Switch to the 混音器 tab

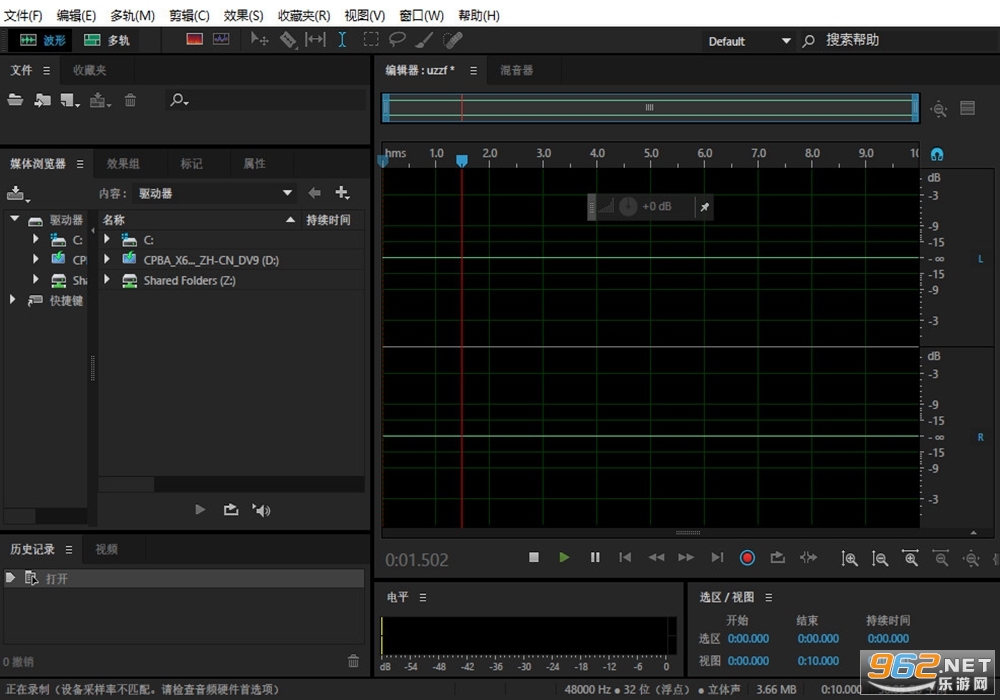(516, 70)
